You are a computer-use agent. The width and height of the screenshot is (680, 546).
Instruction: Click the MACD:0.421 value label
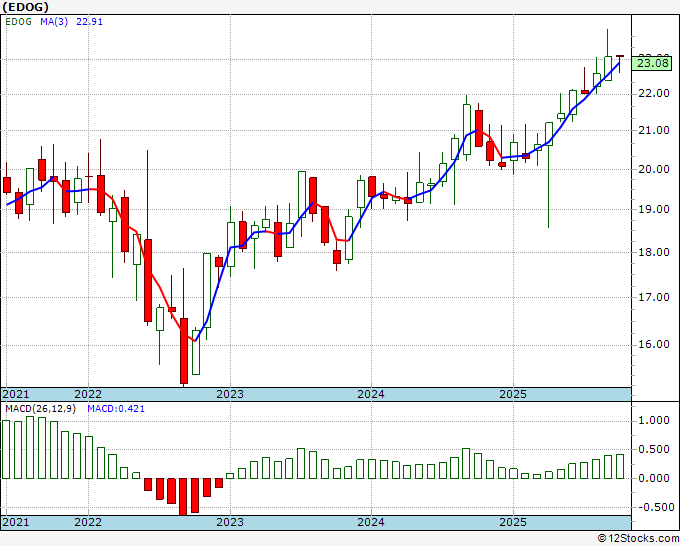[116, 409]
